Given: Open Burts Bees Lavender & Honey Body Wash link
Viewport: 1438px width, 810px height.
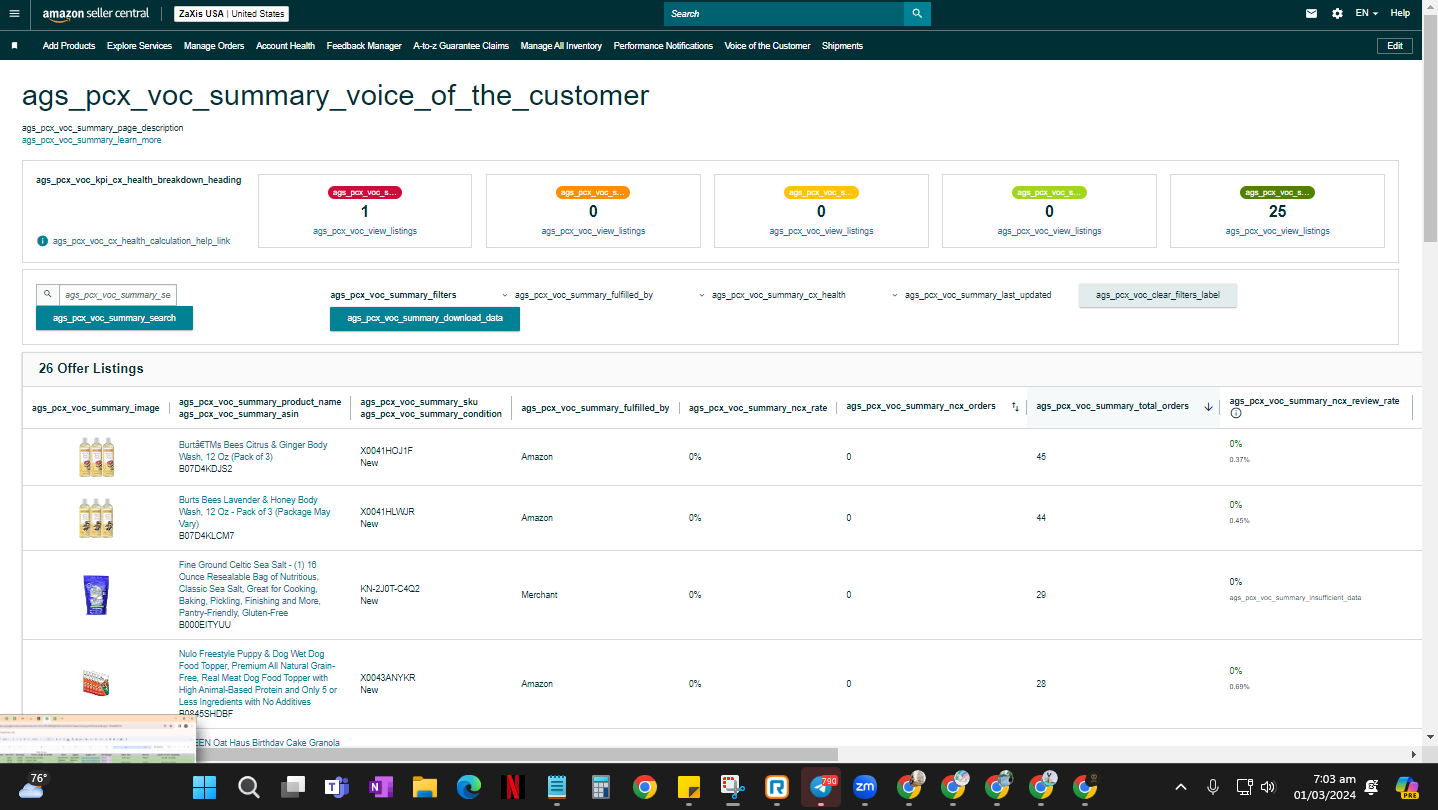Looking at the screenshot, I should pyautogui.click(x=254, y=512).
